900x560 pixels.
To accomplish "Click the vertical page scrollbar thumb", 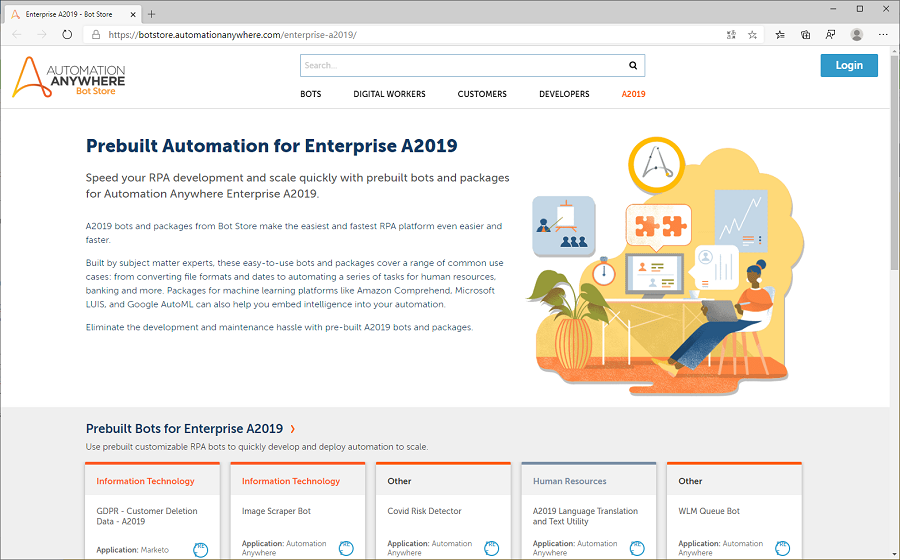I will click(x=894, y=162).
